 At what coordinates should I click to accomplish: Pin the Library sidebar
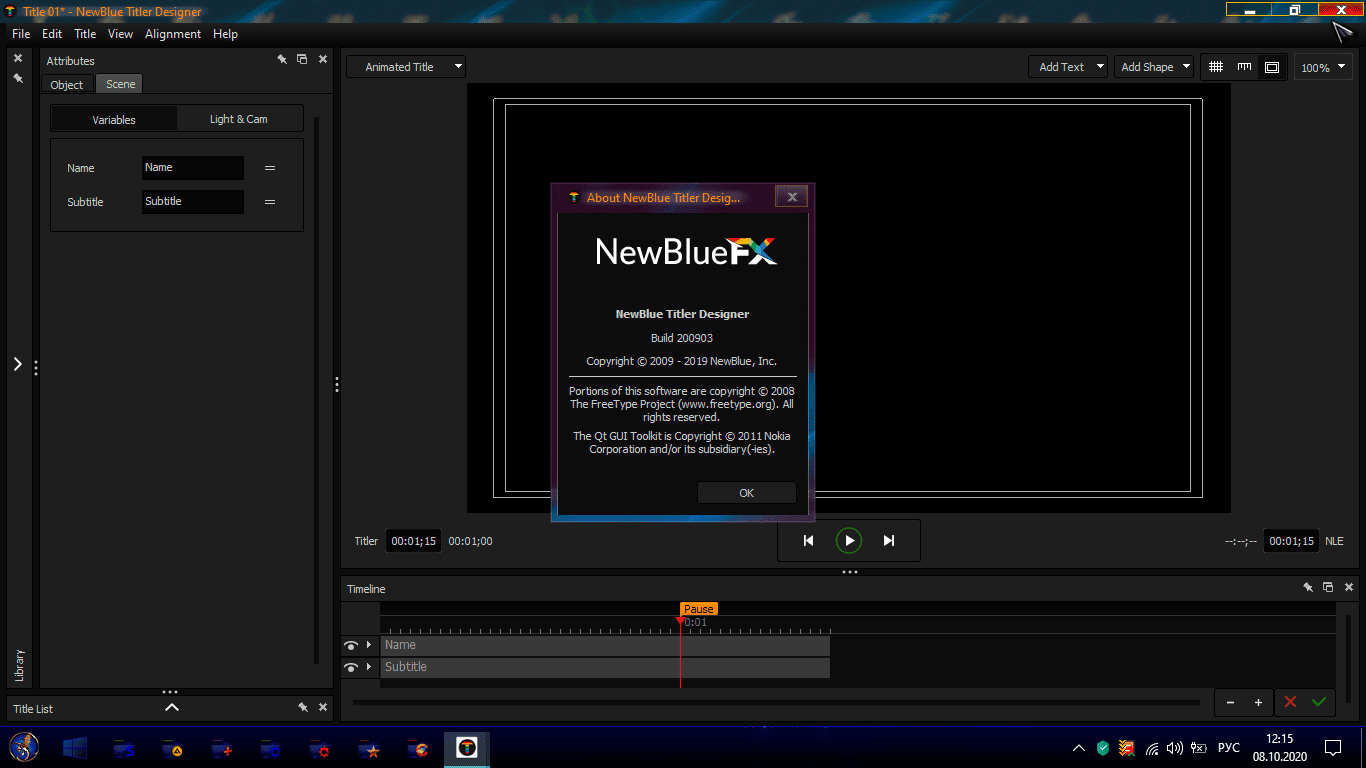pos(18,77)
